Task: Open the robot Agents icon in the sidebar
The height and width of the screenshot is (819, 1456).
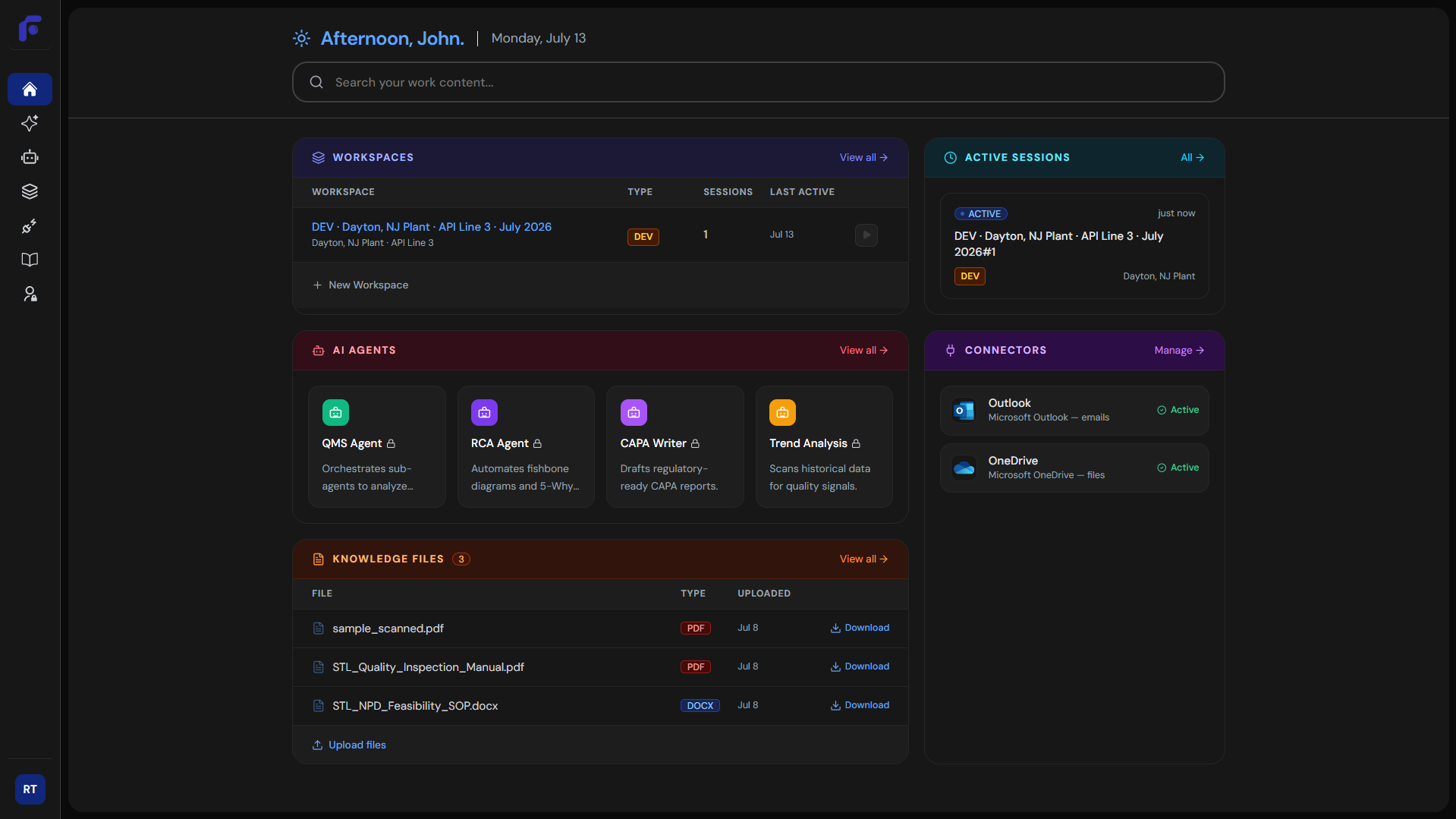Action: [30, 157]
